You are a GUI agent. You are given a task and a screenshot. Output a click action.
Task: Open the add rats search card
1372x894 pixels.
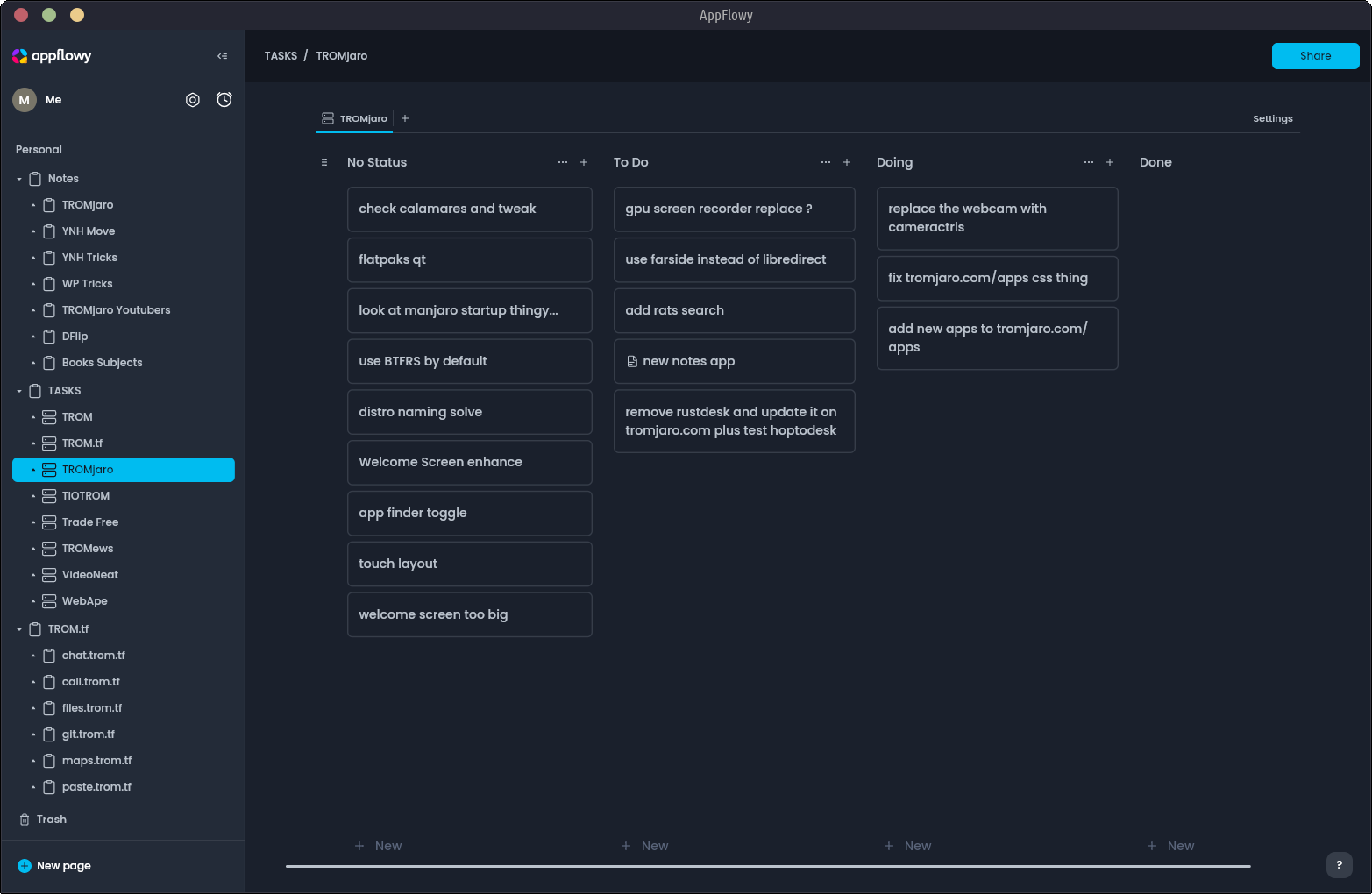[x=735, y=310]
